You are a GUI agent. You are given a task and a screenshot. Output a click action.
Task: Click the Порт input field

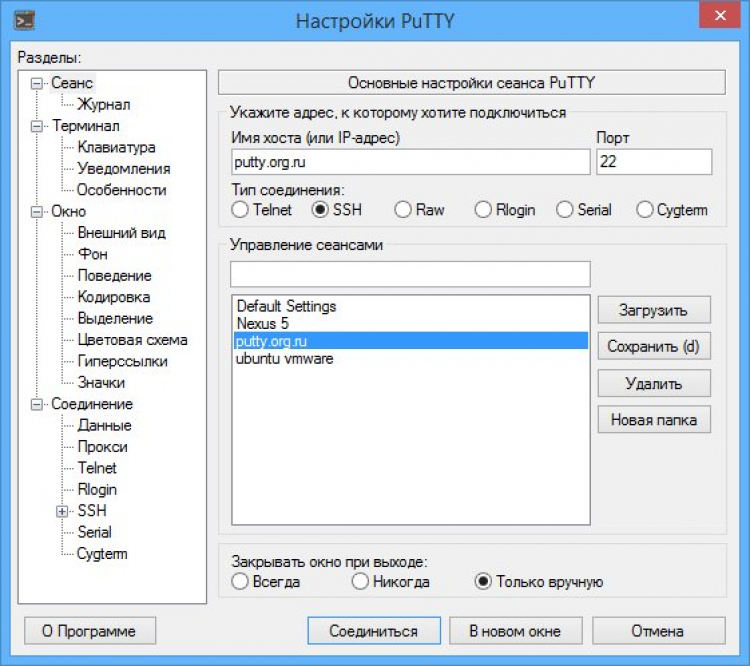(x=654, y=162)
